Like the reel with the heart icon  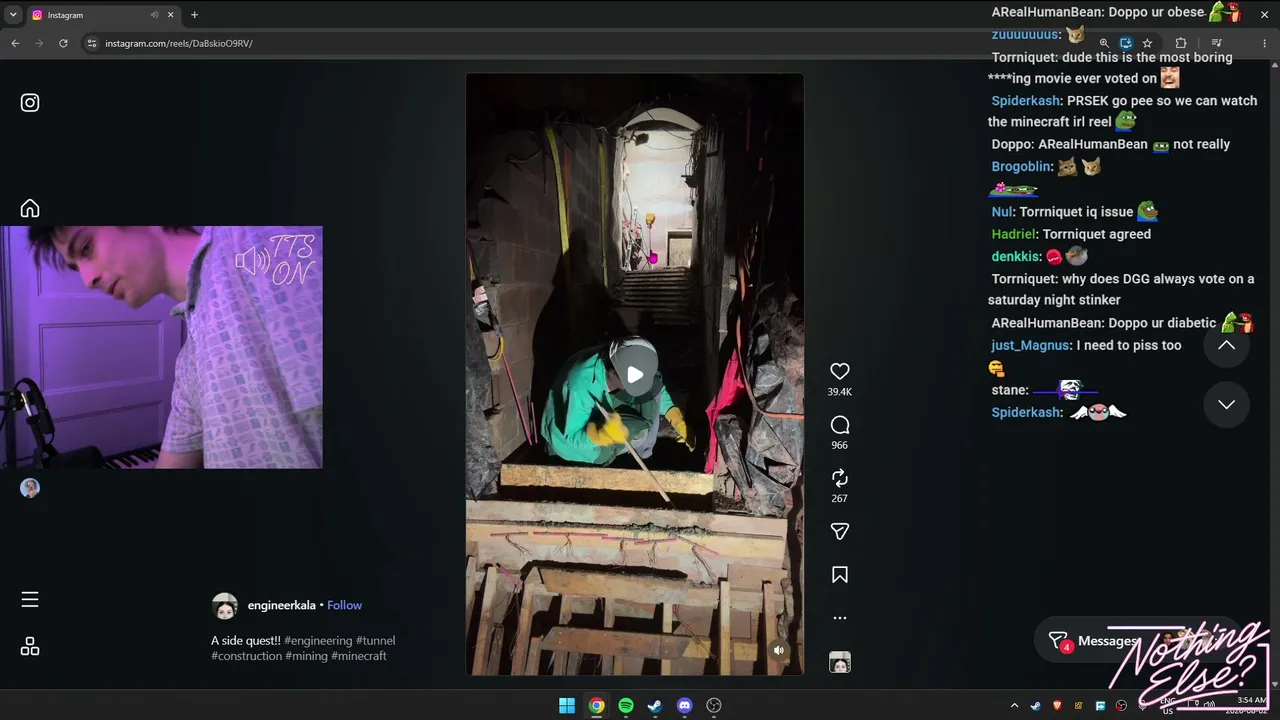[840, 371]
